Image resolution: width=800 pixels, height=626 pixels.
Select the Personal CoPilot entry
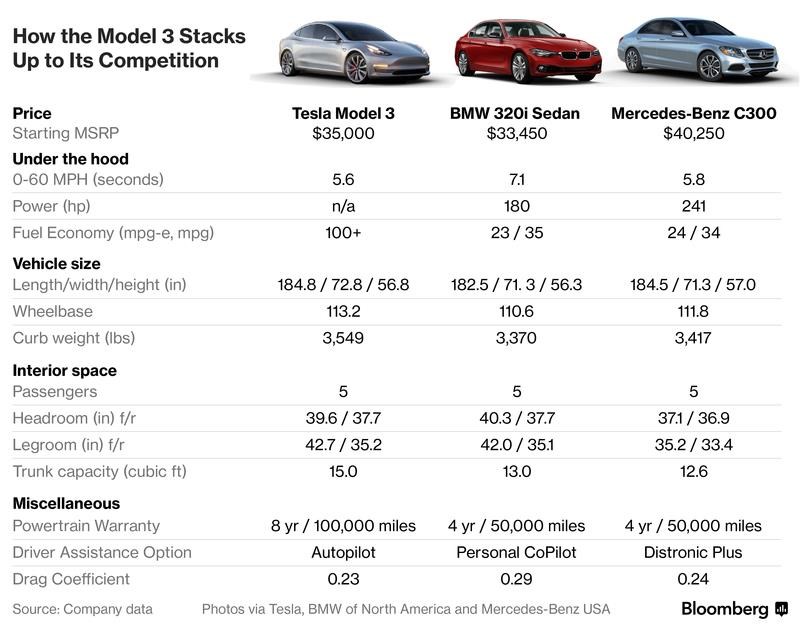point(514,552)
